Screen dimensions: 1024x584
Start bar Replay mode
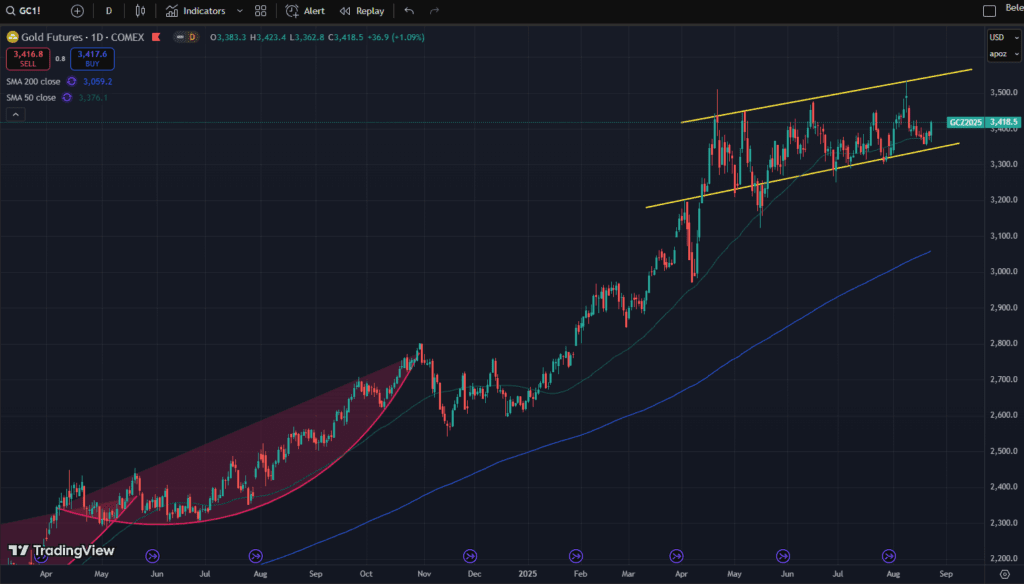click(361, 11)
